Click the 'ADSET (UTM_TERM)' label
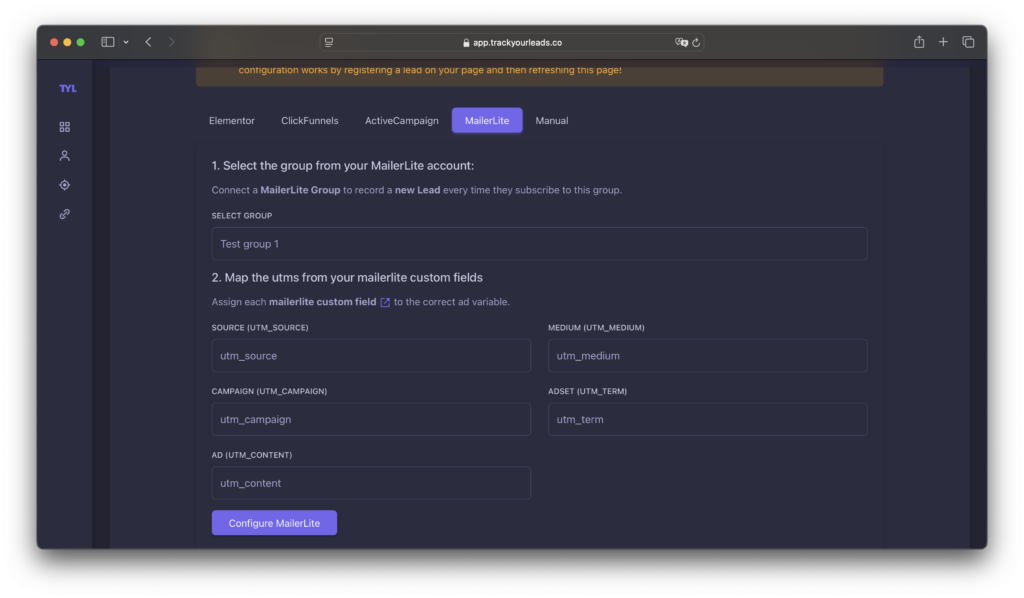The image size is (1024, 598). [x=588, y=391]
